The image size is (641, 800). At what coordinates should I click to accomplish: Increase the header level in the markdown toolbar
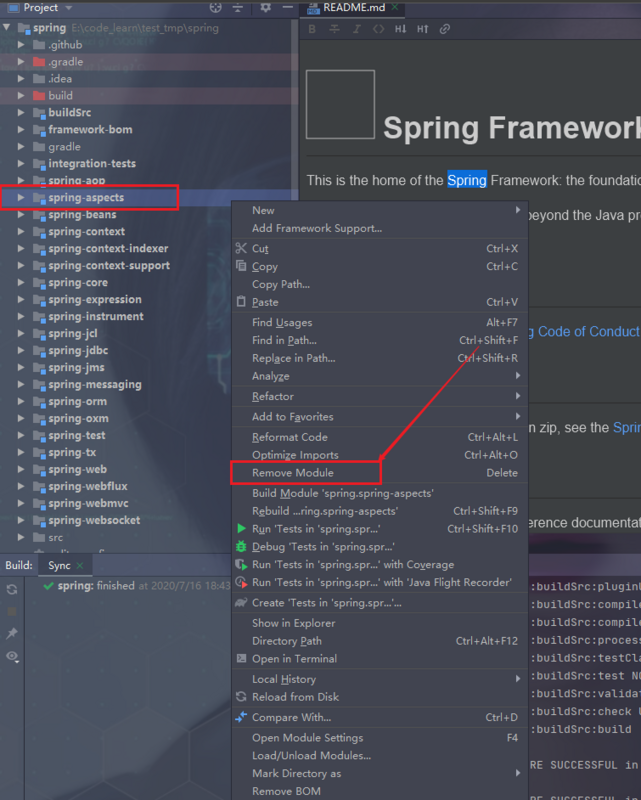tap(423, 29)
